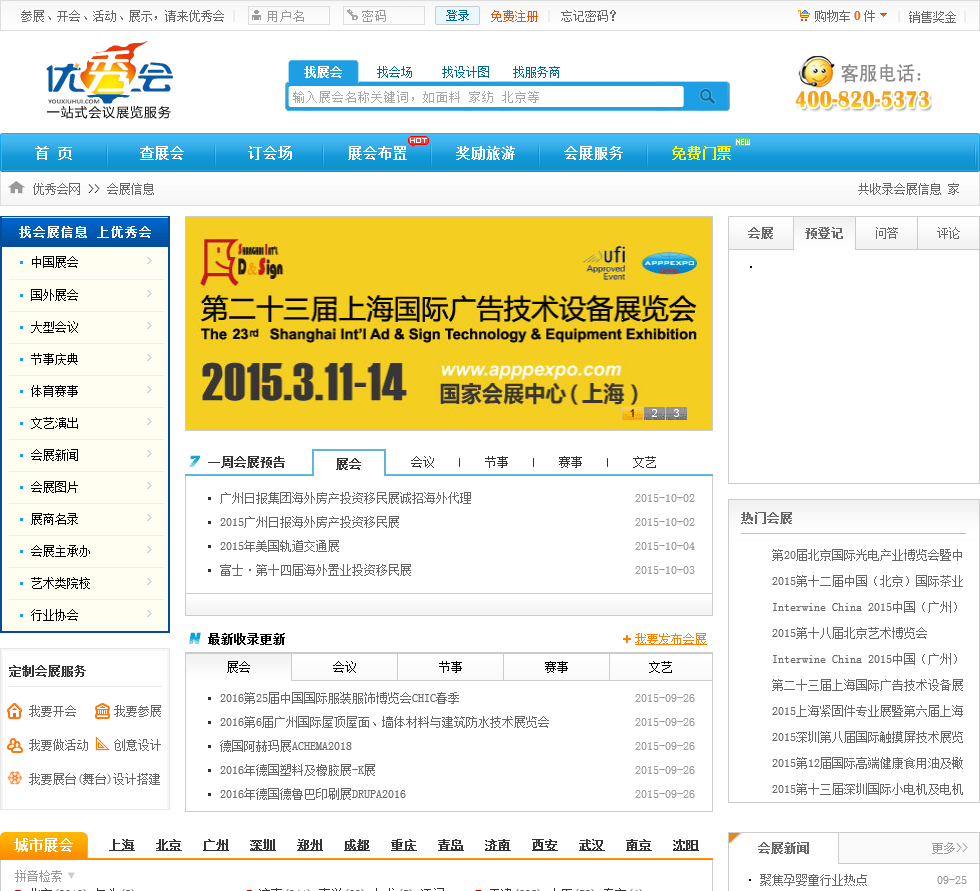This screenshot has width=980, height=891.
Task: Open 2015年美国轨道交通展 listing
Action: click(x=279, y=546)
